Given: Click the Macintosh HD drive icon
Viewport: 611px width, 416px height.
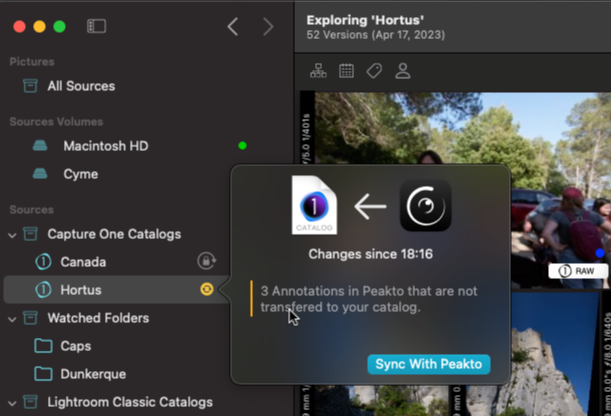Looking at the screenshot, I should point(40,146).
